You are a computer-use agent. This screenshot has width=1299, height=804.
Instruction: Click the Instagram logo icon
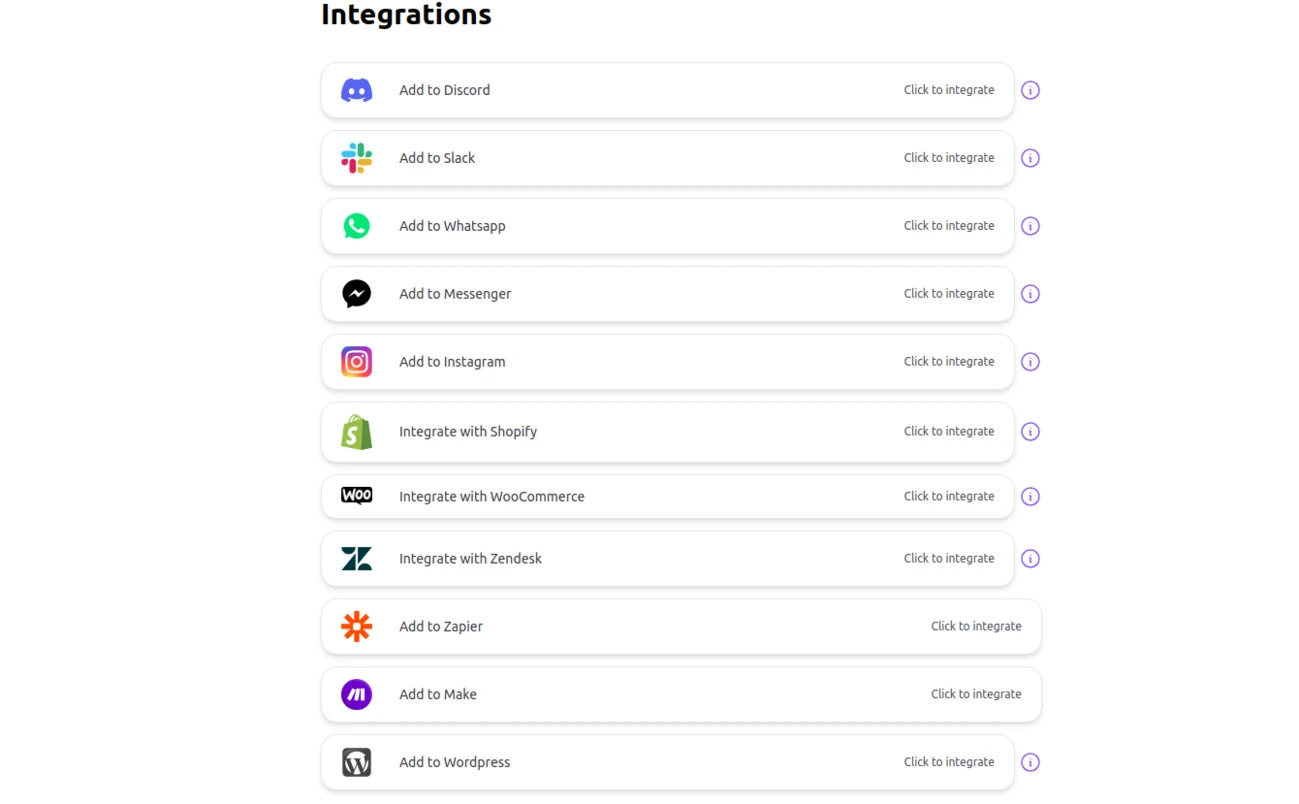(356, 361)
